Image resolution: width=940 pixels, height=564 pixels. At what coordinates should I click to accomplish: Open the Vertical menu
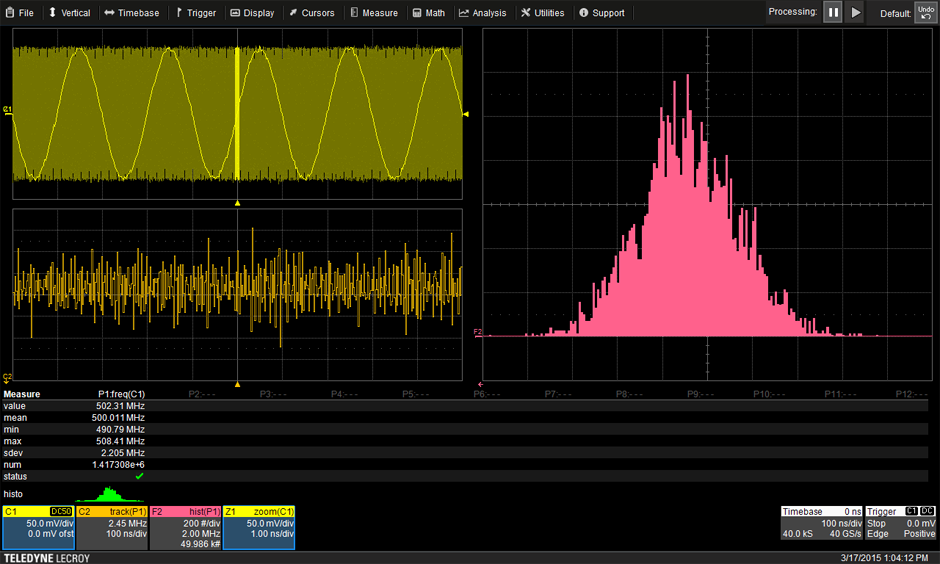pos(69,13)
